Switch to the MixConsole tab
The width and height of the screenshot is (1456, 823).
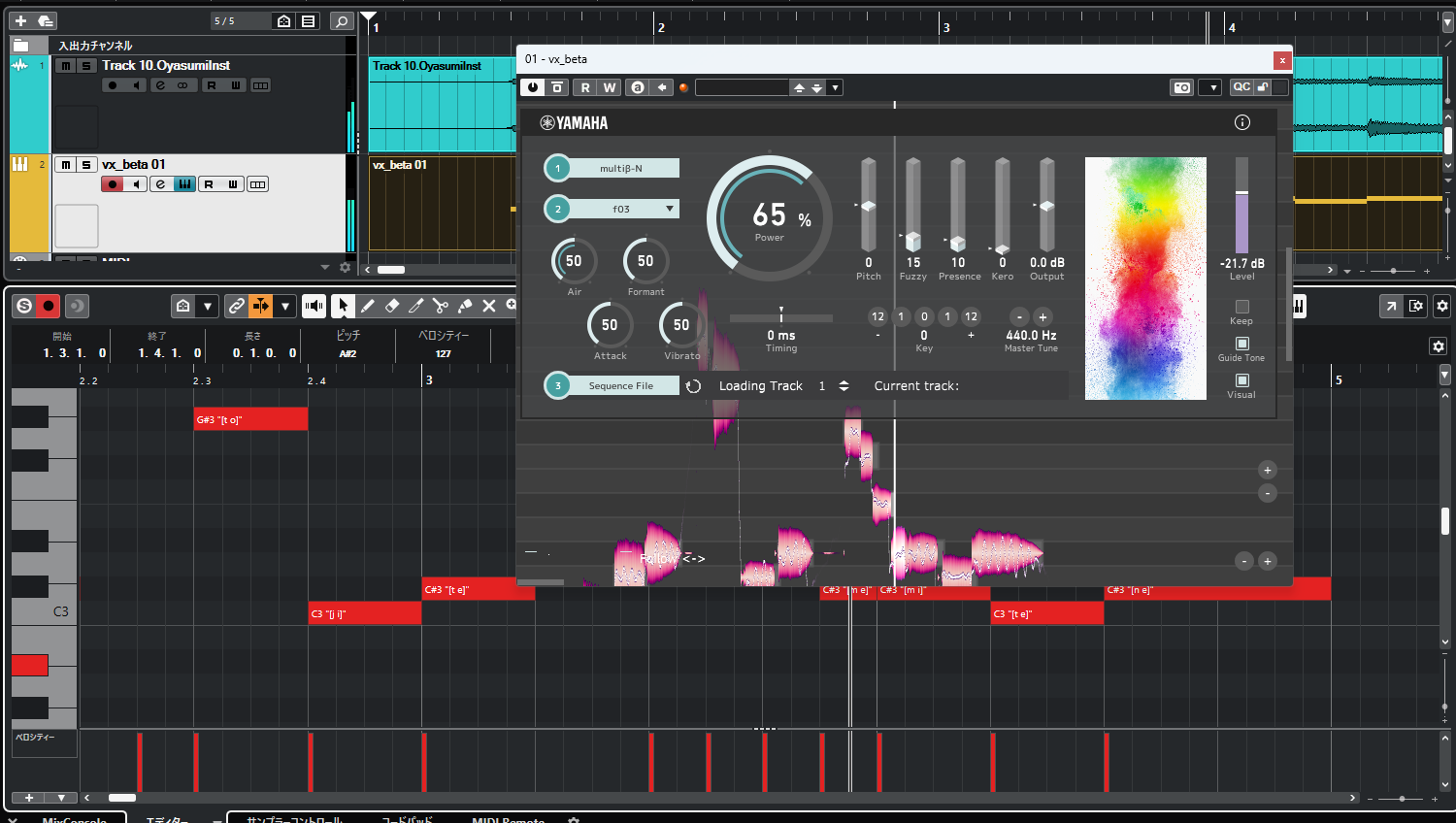pos(74,819)
